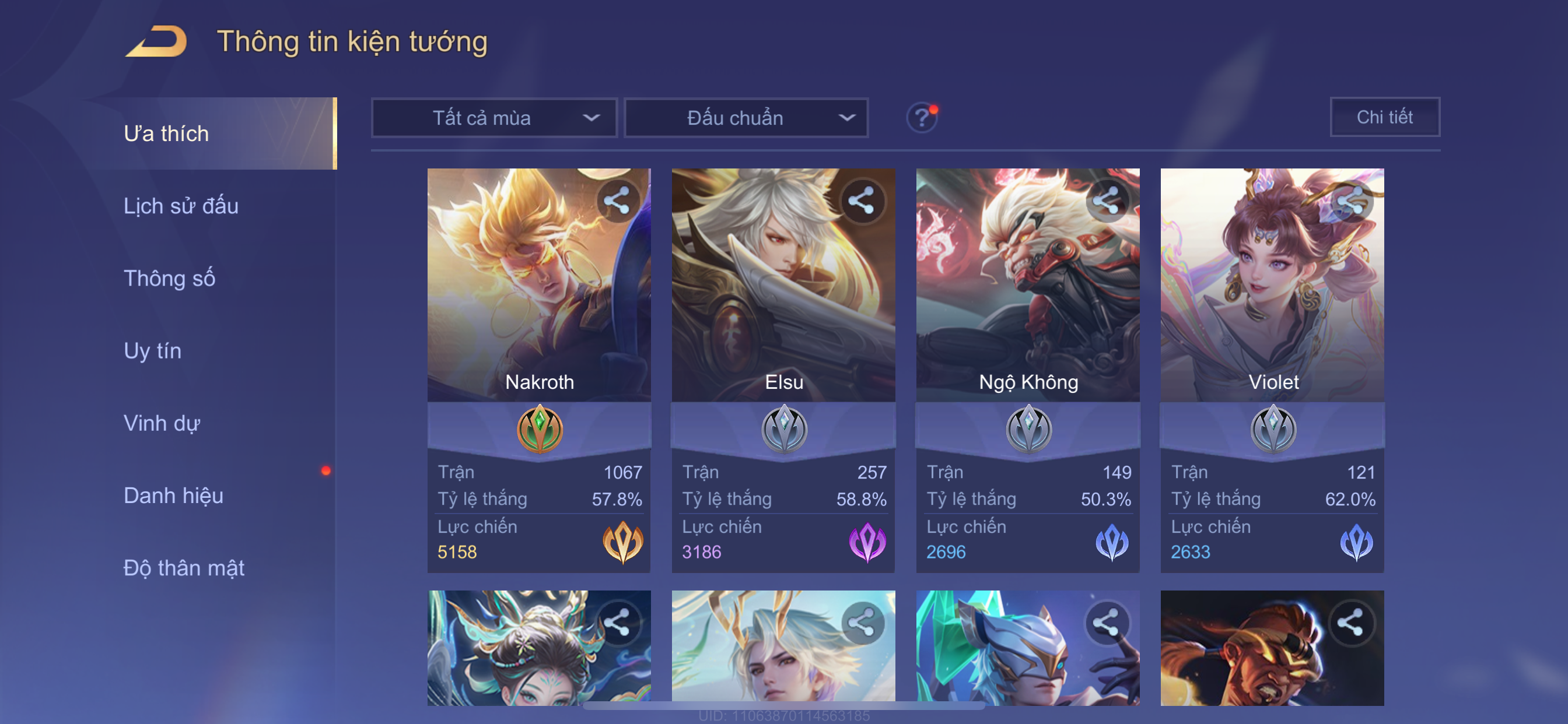Open the help question mark icon
Viewport: 1568px width, 724px height.
point(922,117)
